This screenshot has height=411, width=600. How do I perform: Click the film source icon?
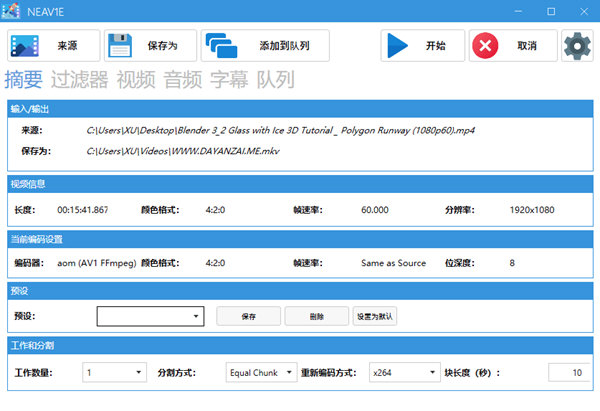[x=27, y=46]
